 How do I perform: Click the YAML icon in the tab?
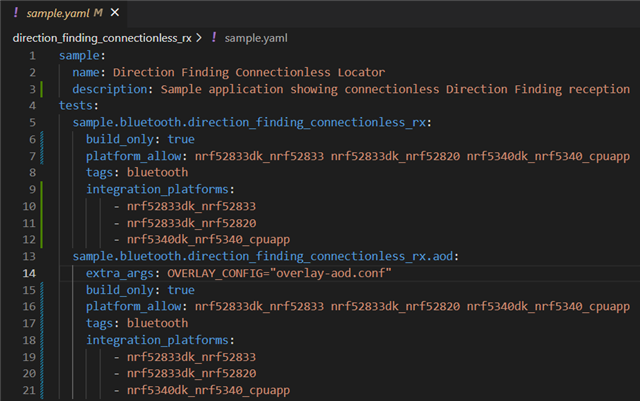point(16,13)
